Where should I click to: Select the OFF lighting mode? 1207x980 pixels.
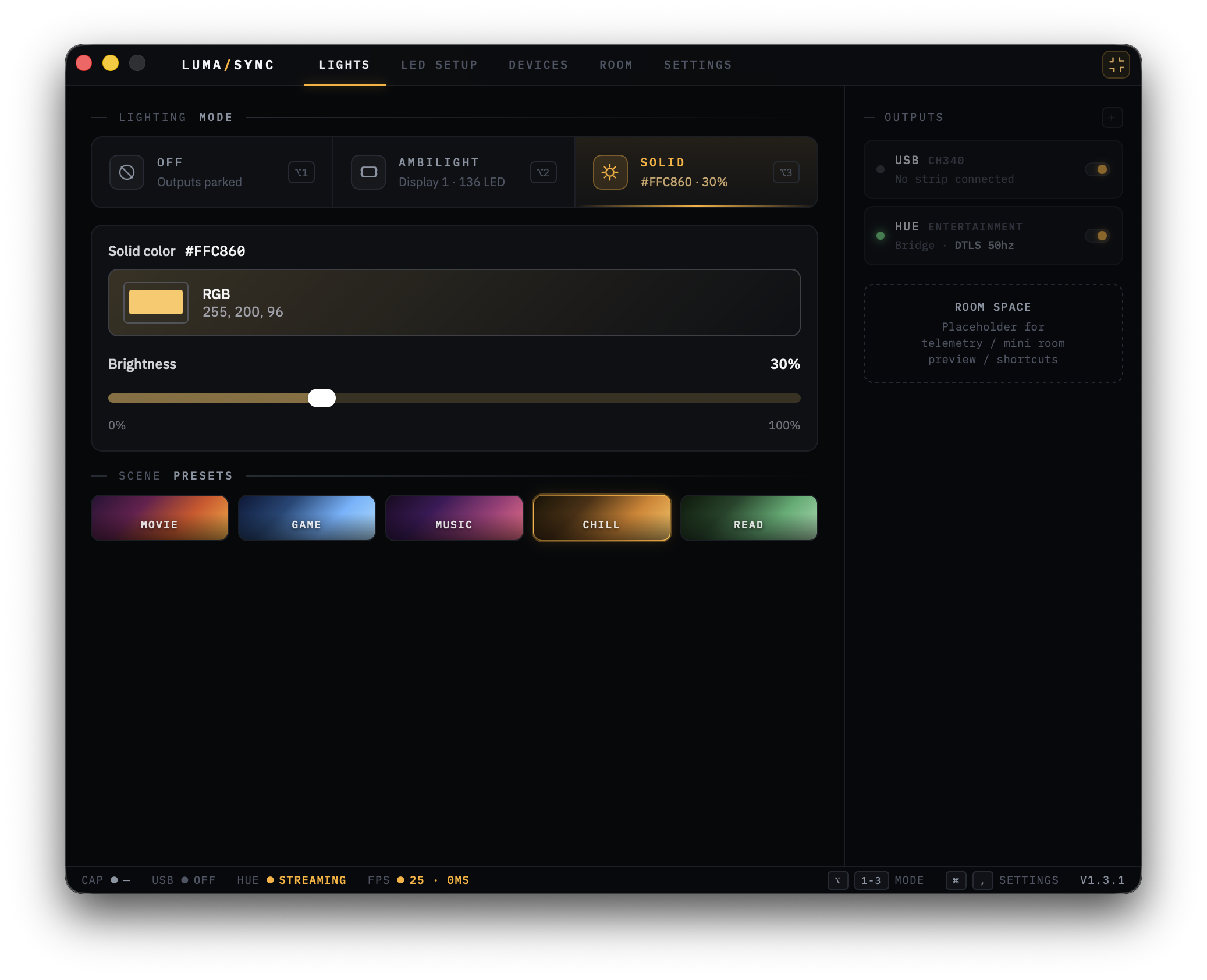212,172
